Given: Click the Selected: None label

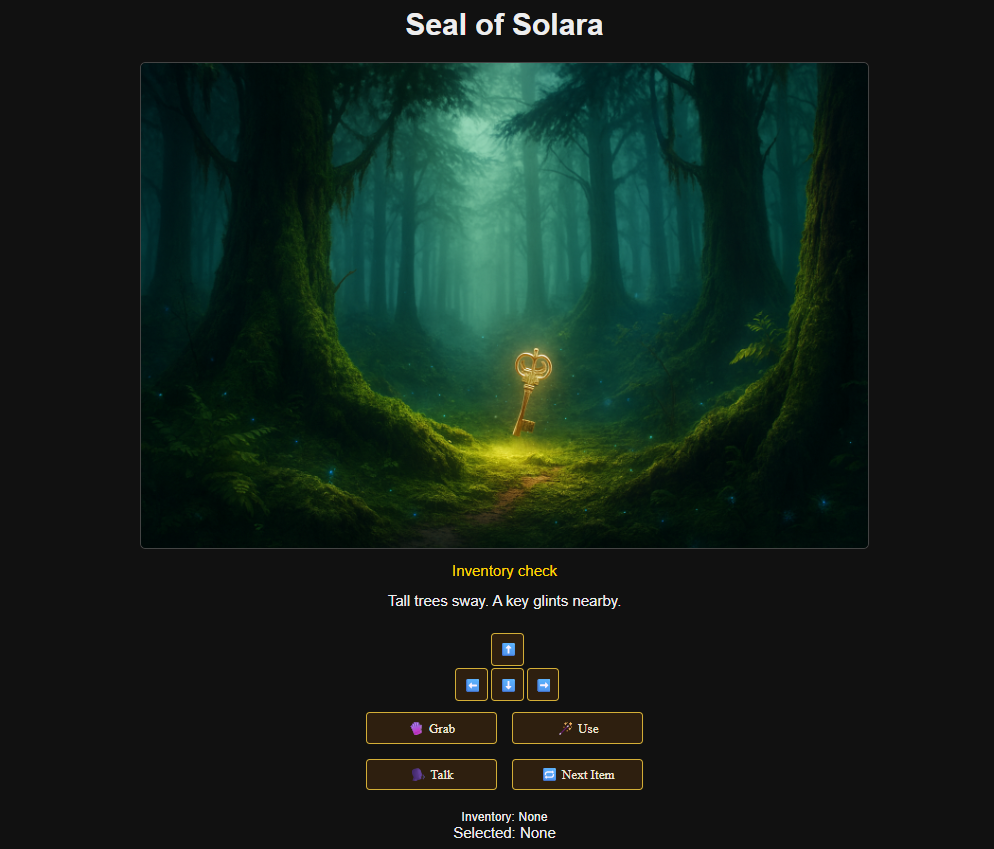Looking at the screenshot, I should pyautogui.click(x=504, y=833).
